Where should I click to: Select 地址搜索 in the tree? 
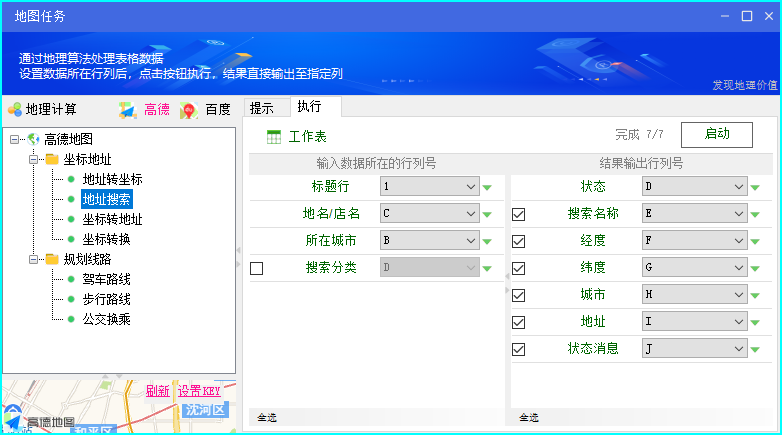[x=107, y=199]
